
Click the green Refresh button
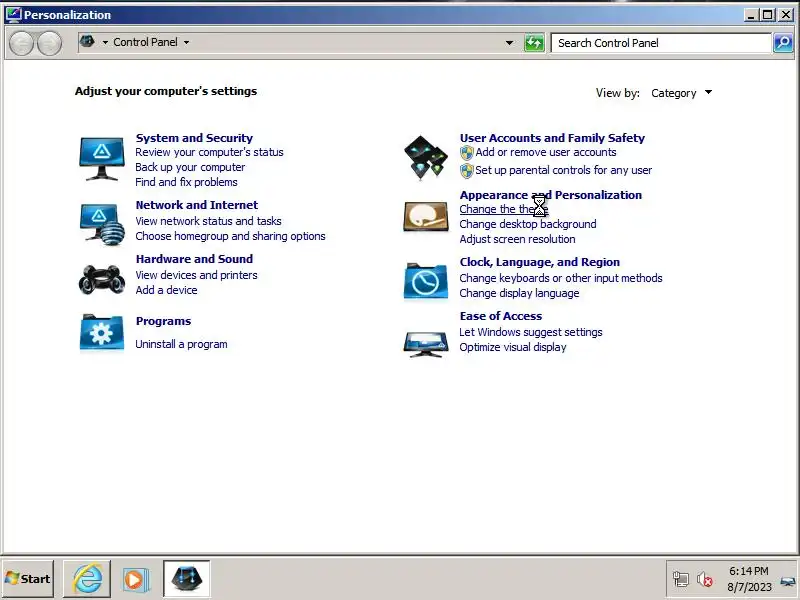click(x=534, y=43)
